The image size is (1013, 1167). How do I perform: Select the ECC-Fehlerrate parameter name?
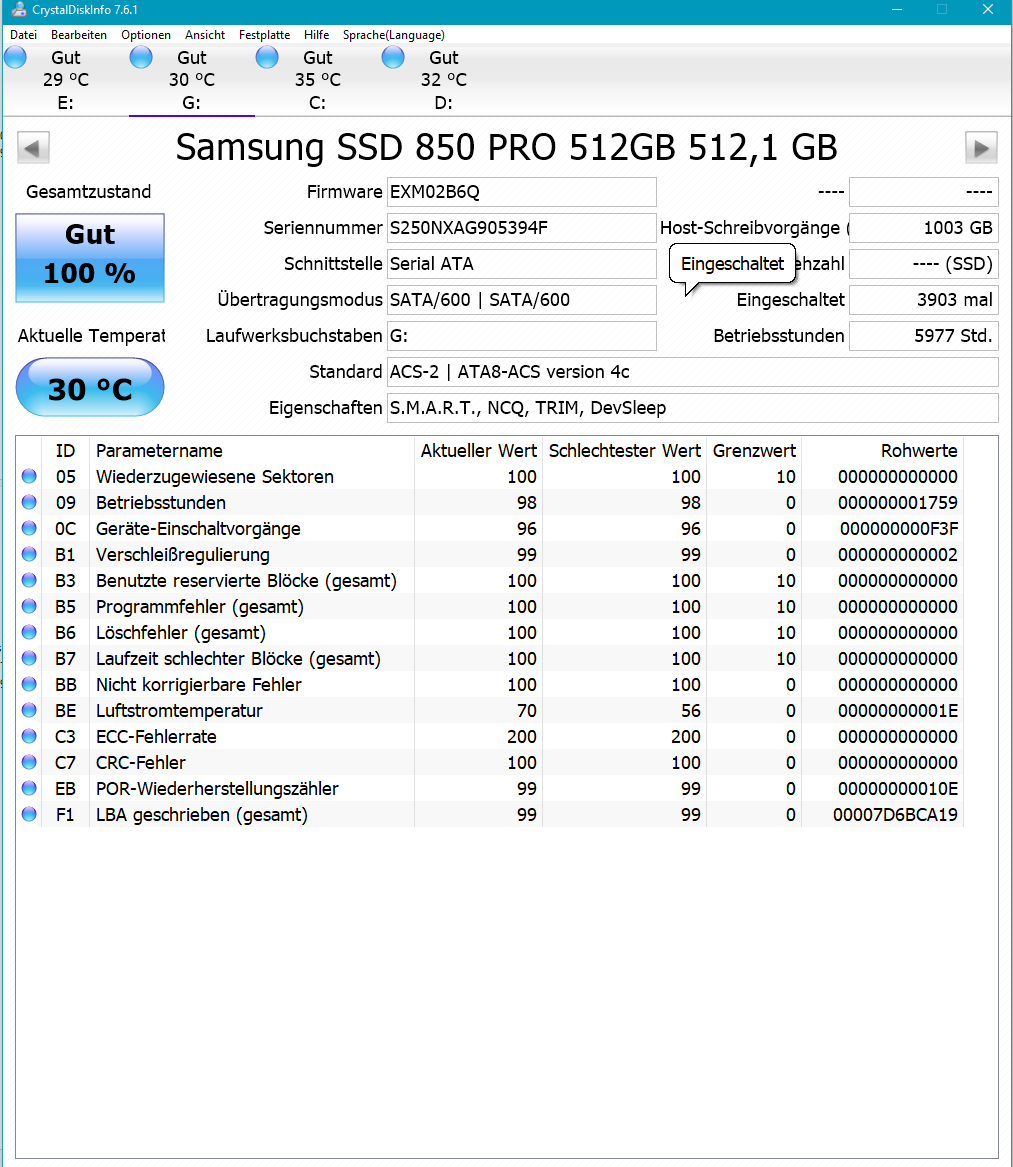point(156,738)
